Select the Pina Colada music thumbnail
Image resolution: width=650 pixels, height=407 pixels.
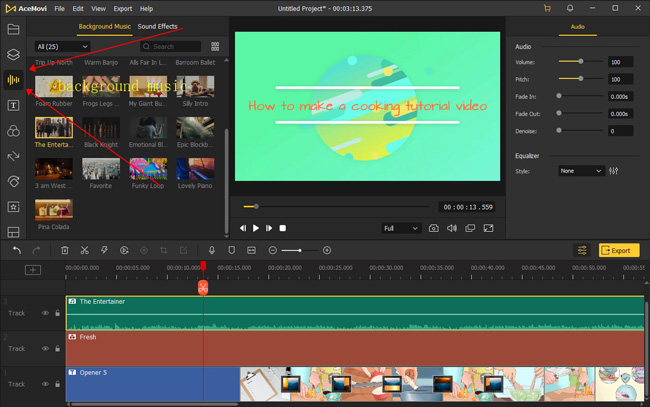click(54, 209)
